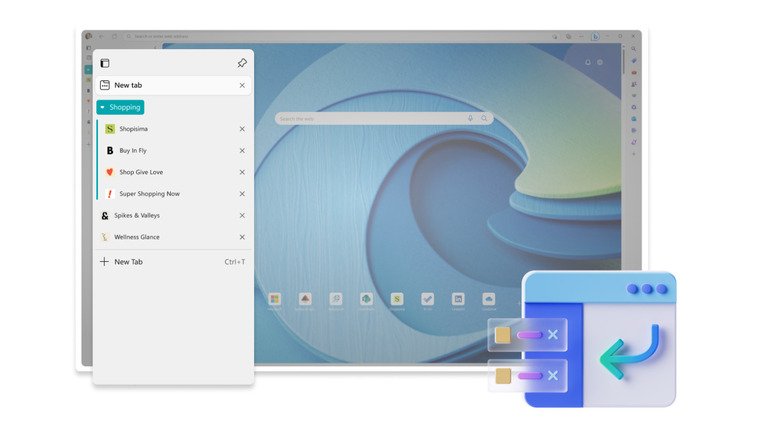The image size is (780, 438).
Task: Open a new tab with the plus New Tab button
Action: tap(173, 262)
